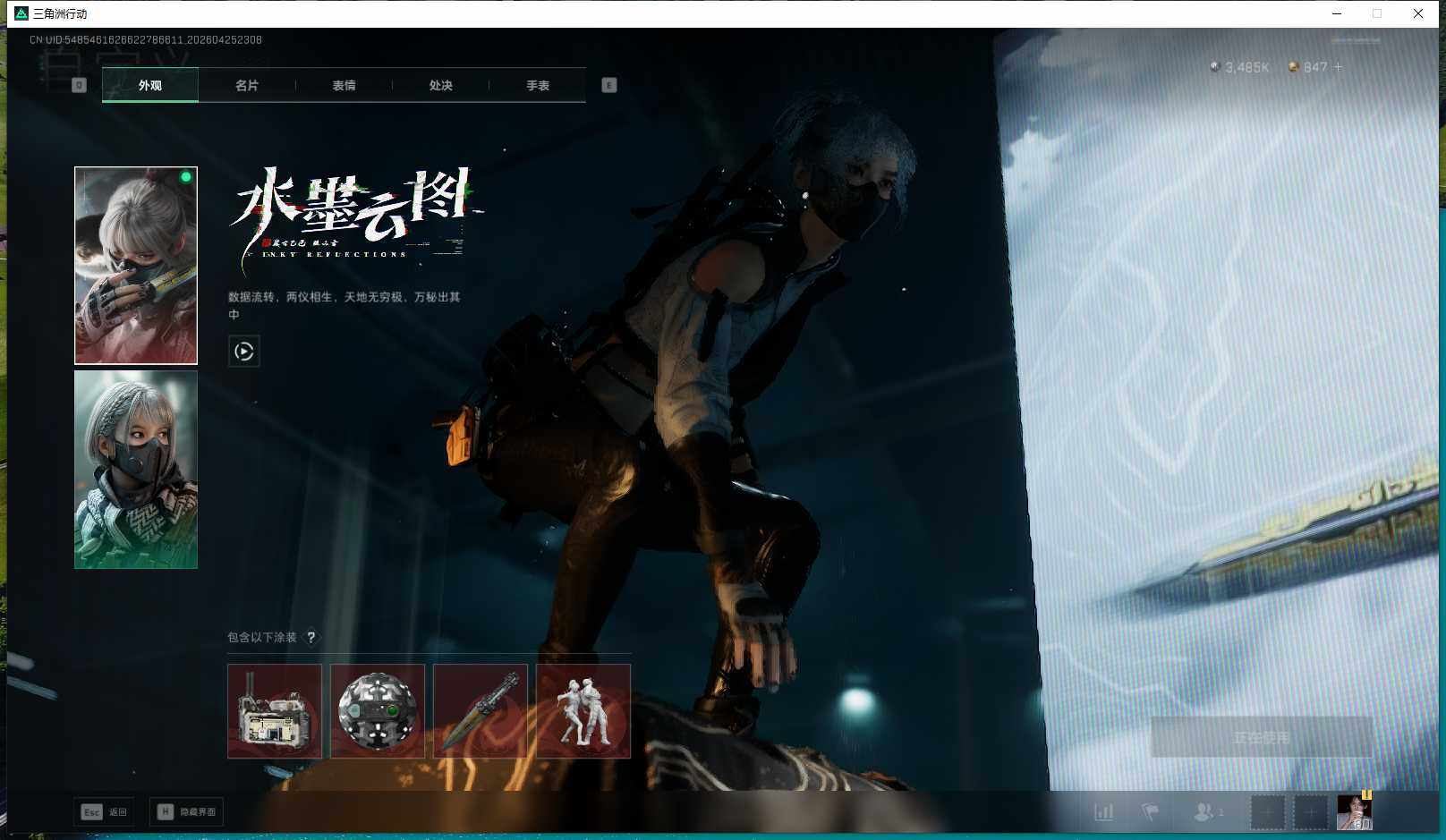This screenshot has height=840, width=1446.
Task: Click the CN UID text at top
Action: 146,39
